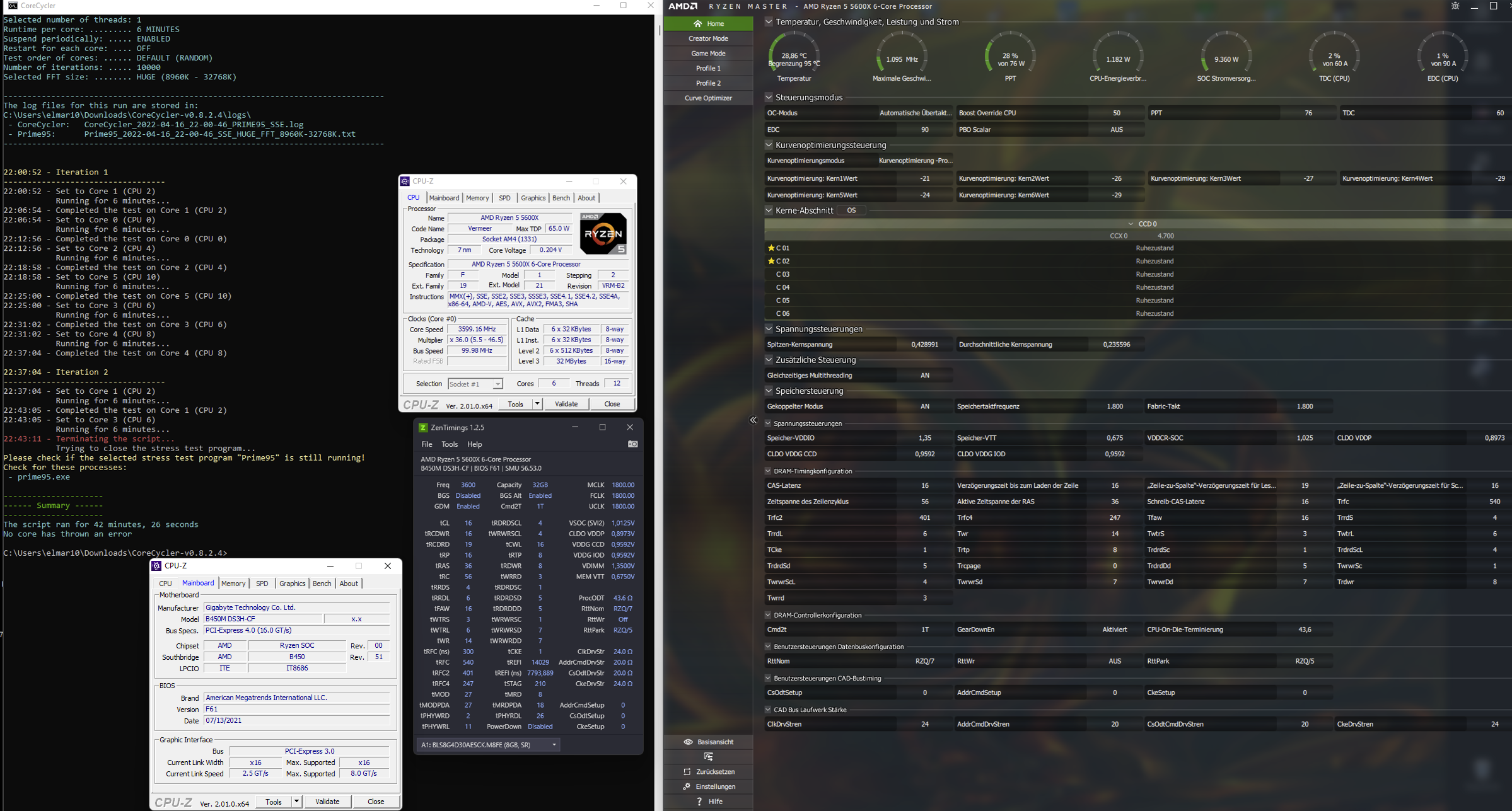Collapse the Kurvenoptimierungssteuerung section
The width and height of the screenshot is (1512, 811).
pos(769,145)
